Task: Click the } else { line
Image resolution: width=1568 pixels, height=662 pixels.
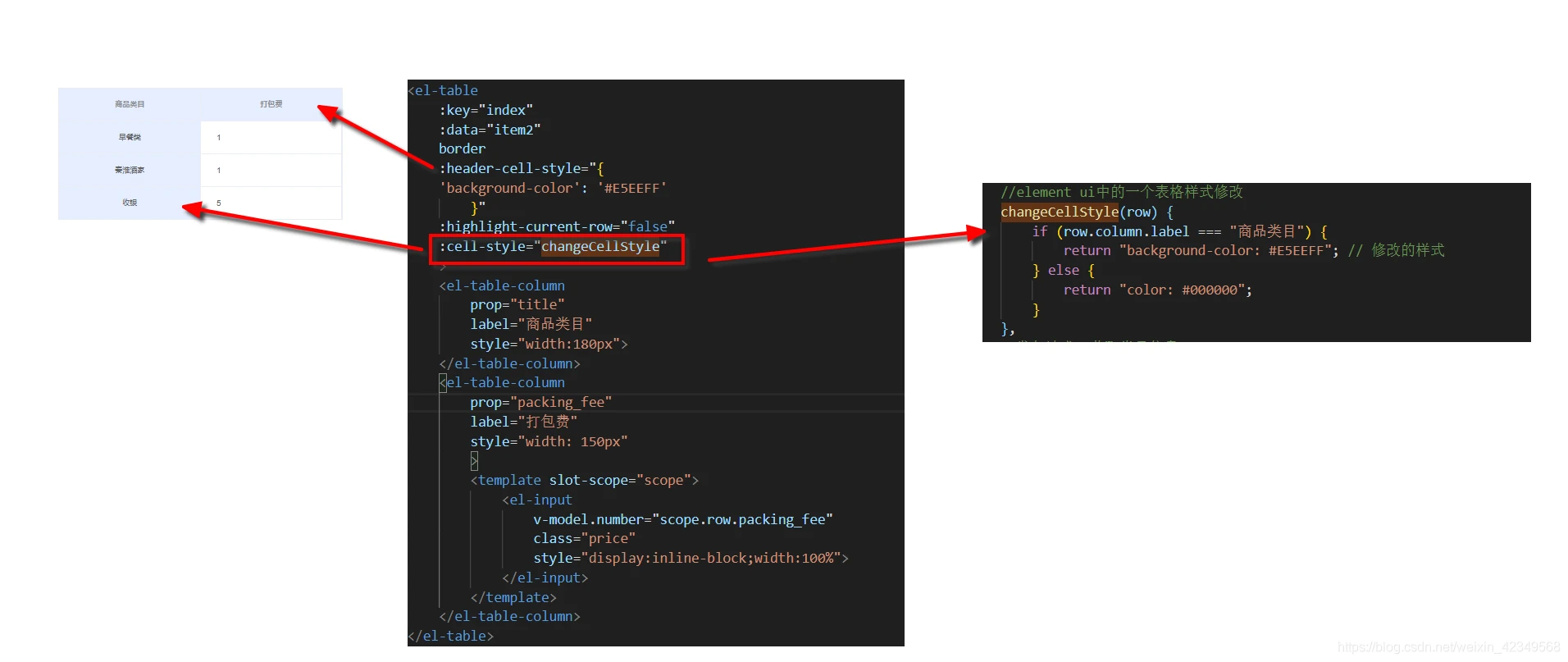Action: click(x=1063, y=270)
